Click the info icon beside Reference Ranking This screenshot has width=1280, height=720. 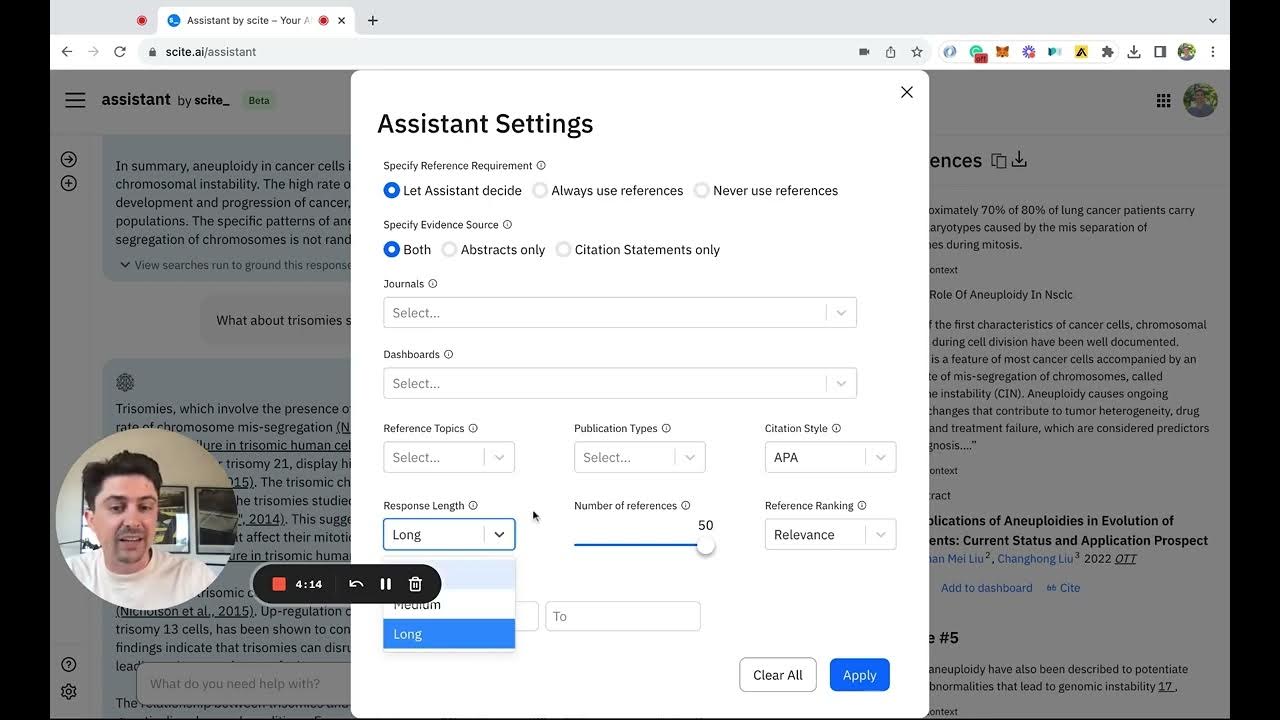862,506
